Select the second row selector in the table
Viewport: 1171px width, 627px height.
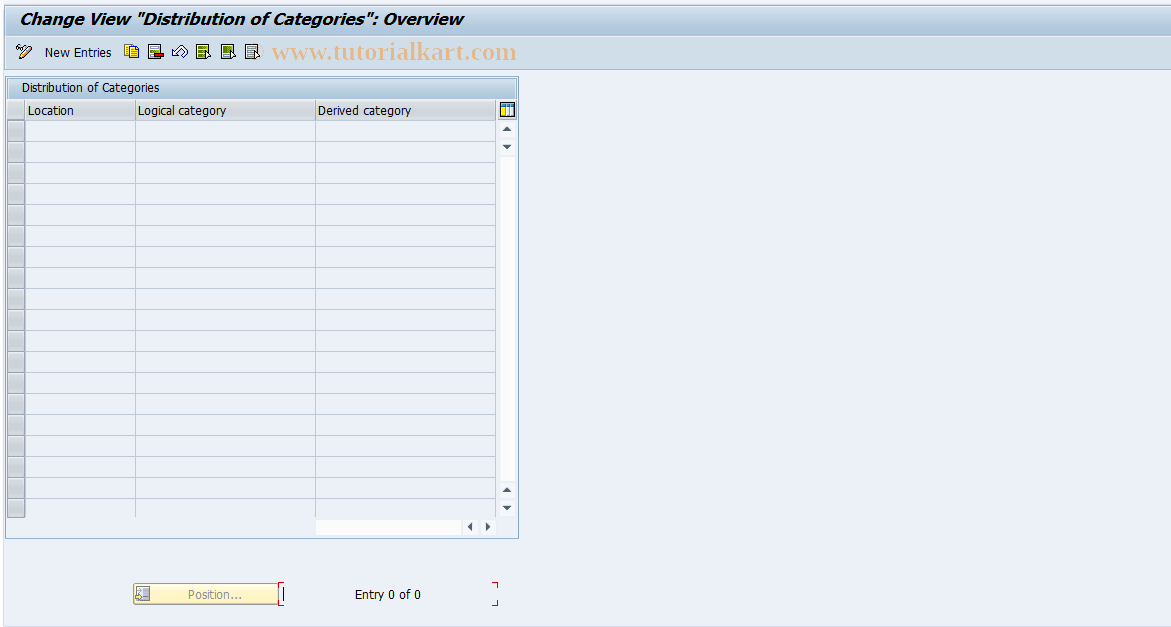[15, 152]
